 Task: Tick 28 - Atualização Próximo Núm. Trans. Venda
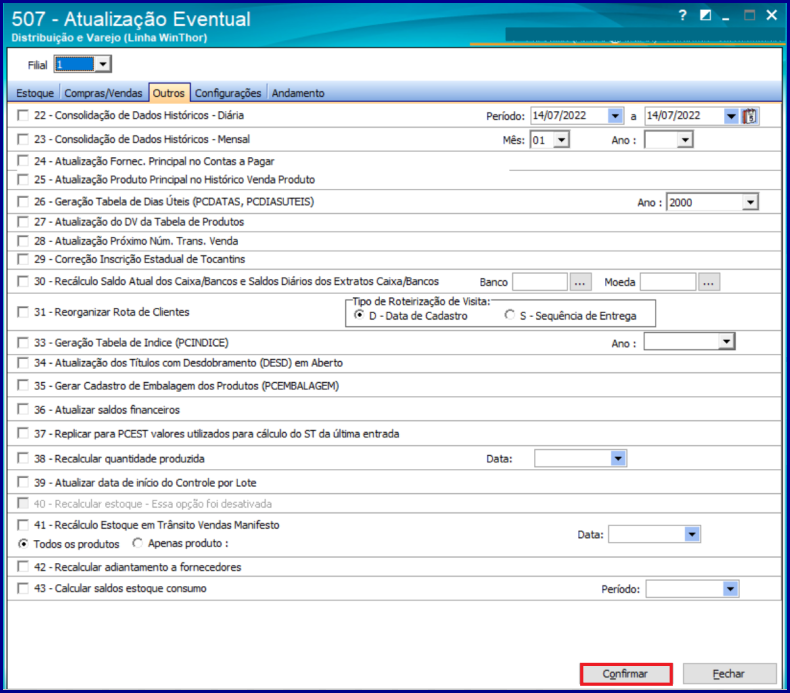[x=23, y=240]
